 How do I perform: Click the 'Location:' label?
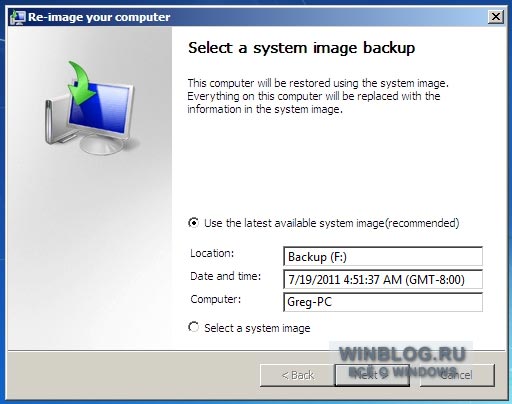212,253
